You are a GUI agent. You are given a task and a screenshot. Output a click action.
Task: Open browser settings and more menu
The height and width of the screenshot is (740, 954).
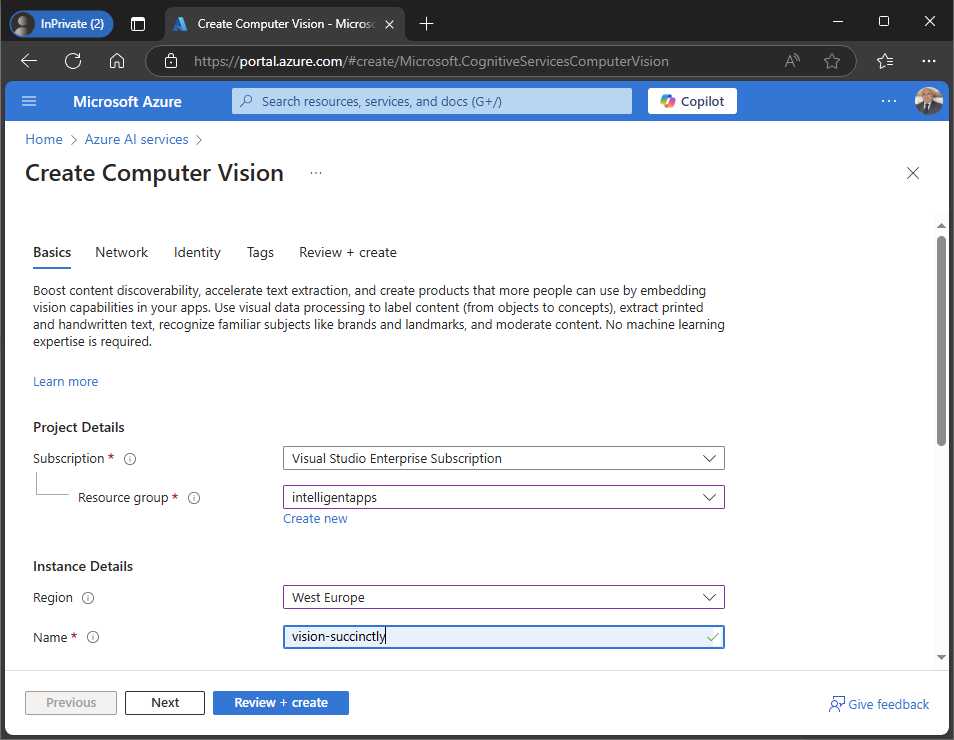pyautogui.click(x=928, y=61)
